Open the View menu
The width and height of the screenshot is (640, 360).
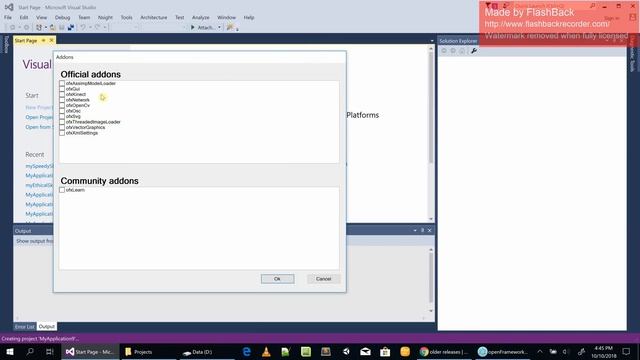tap(41, 18)
